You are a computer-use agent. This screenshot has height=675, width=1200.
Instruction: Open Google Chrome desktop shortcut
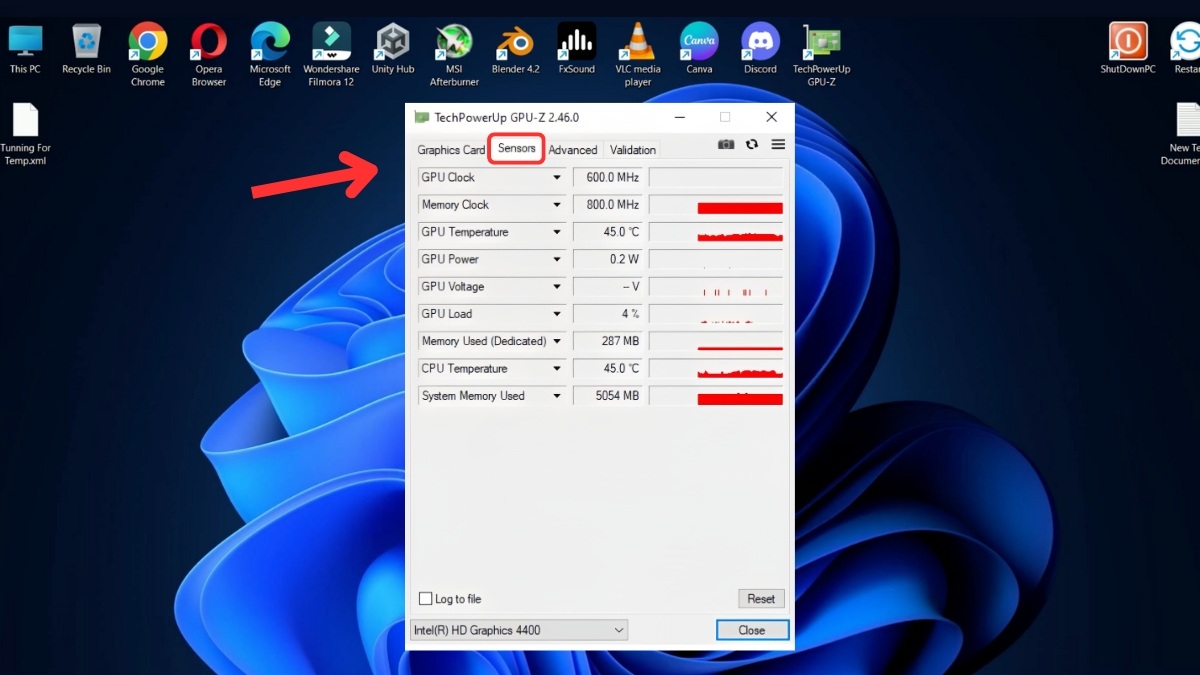148,55
